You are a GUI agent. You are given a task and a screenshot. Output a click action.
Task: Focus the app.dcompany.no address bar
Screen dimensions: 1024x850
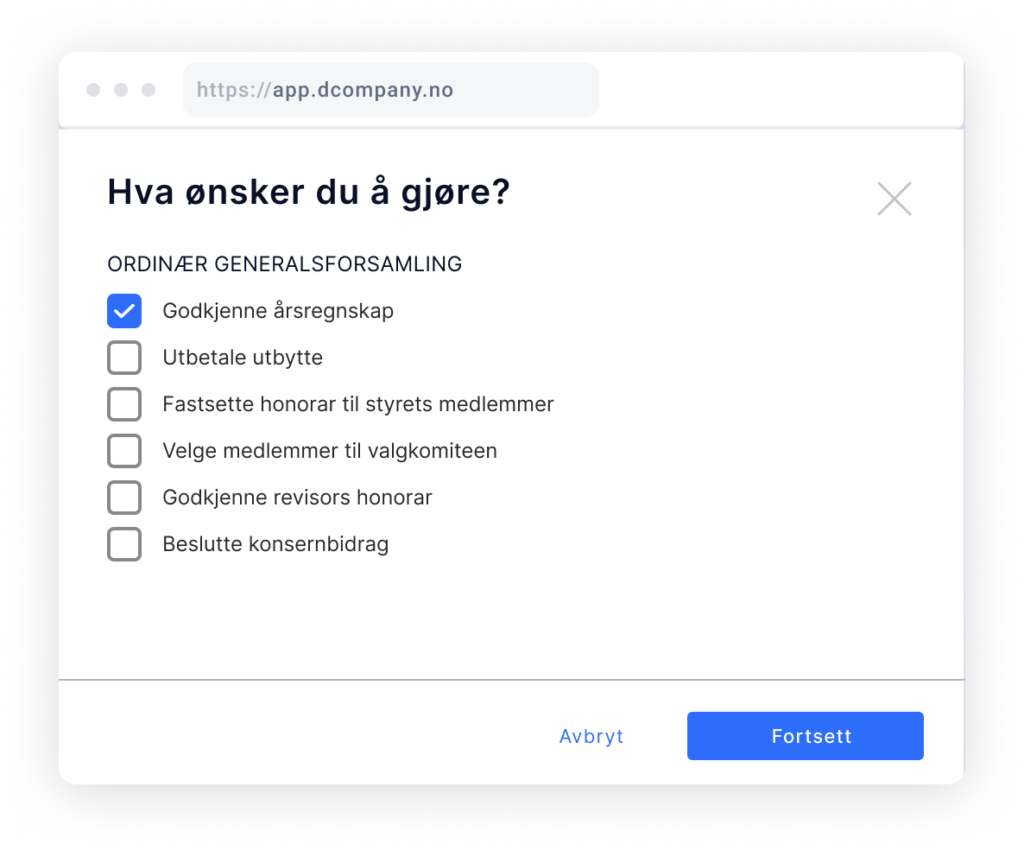pos(391,89)
